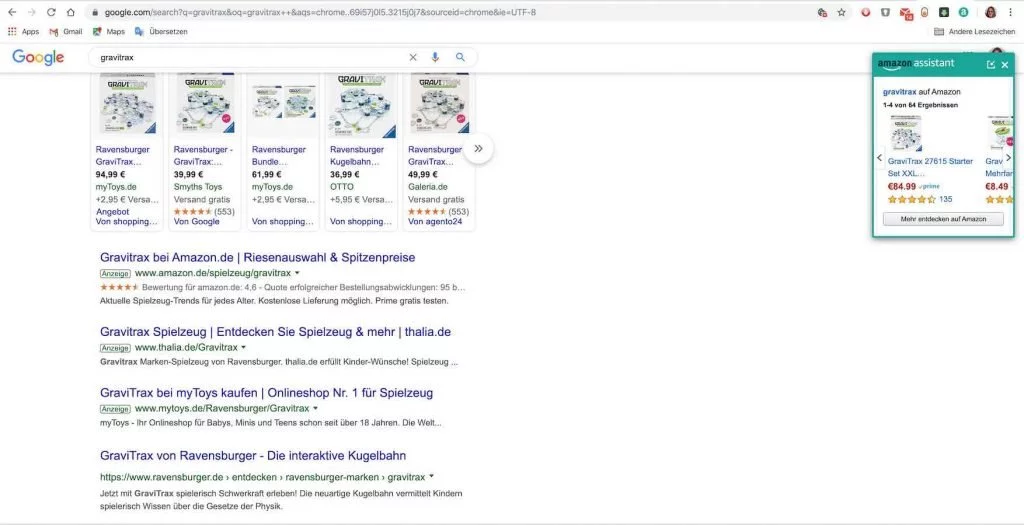Show more shopping results with double-chevron

[478, 149]
